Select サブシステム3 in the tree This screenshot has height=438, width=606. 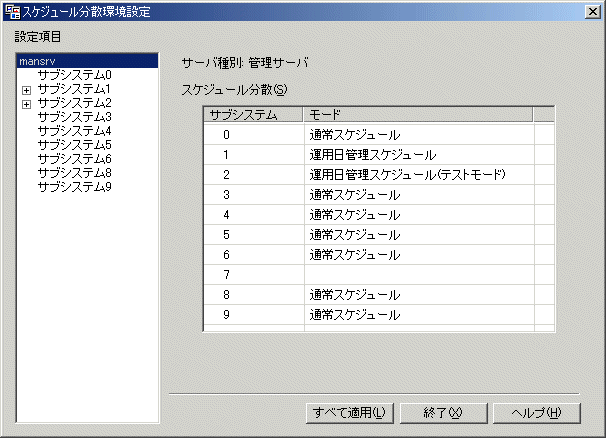coord(75,117)
